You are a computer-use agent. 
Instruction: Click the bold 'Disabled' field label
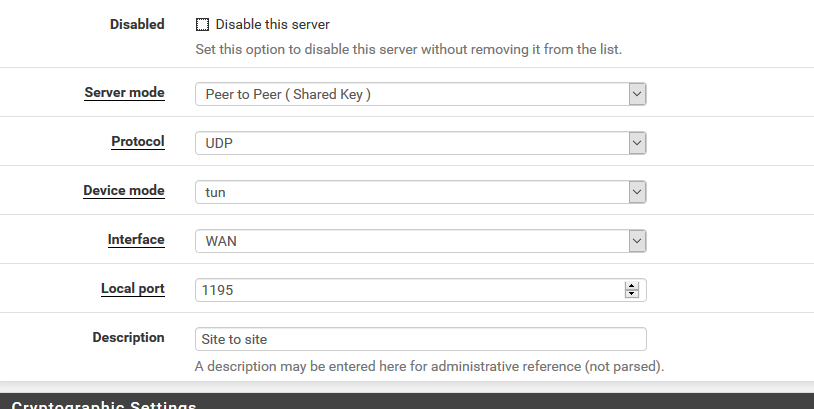pos(137,24)
